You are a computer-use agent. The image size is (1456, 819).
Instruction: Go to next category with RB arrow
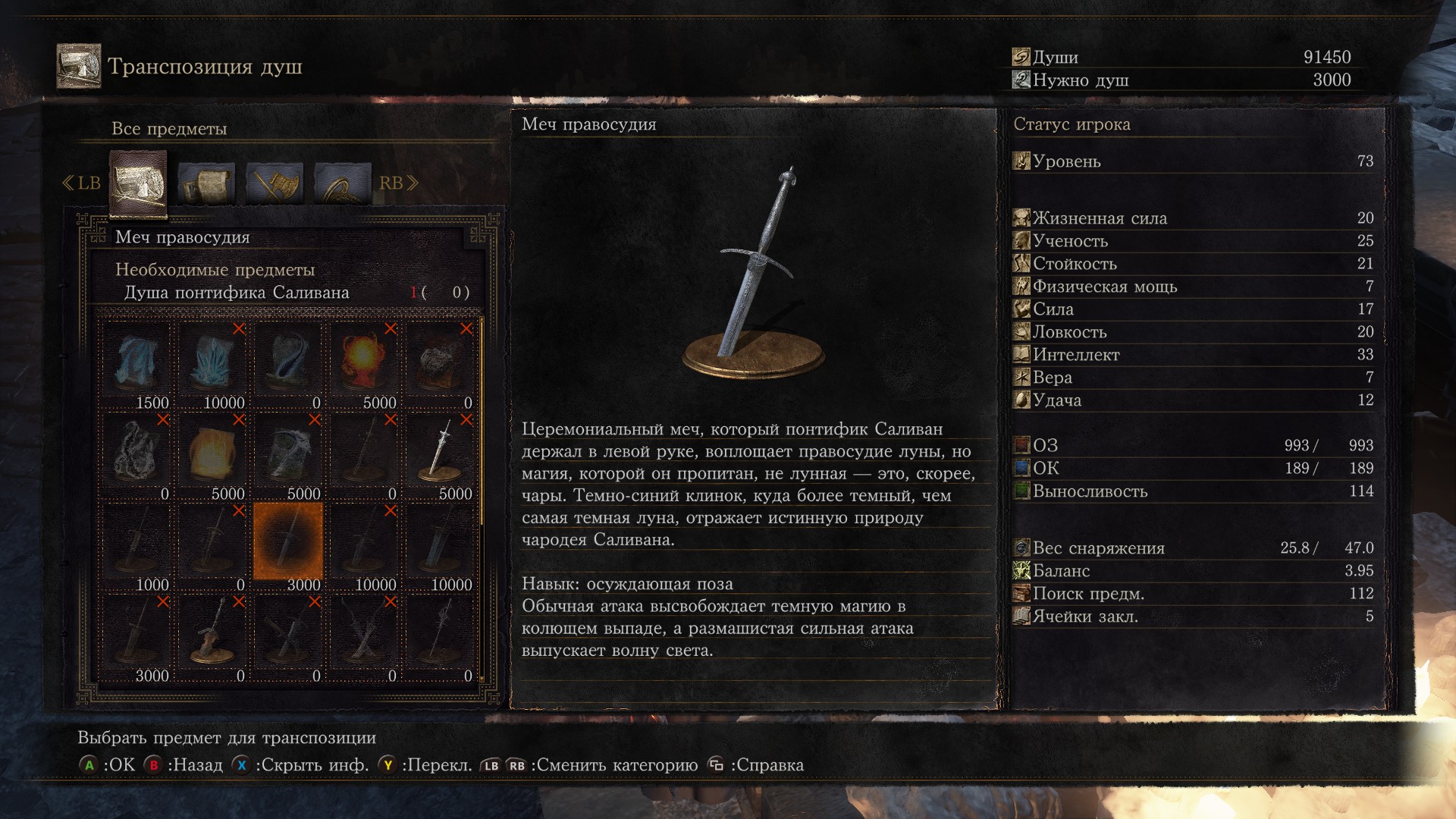pyautogui.click(x=399, y=183)
